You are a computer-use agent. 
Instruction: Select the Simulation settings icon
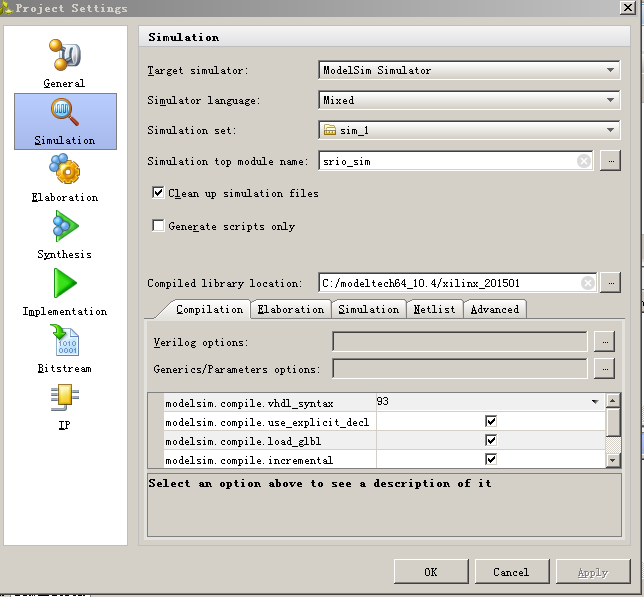(64, 120)
